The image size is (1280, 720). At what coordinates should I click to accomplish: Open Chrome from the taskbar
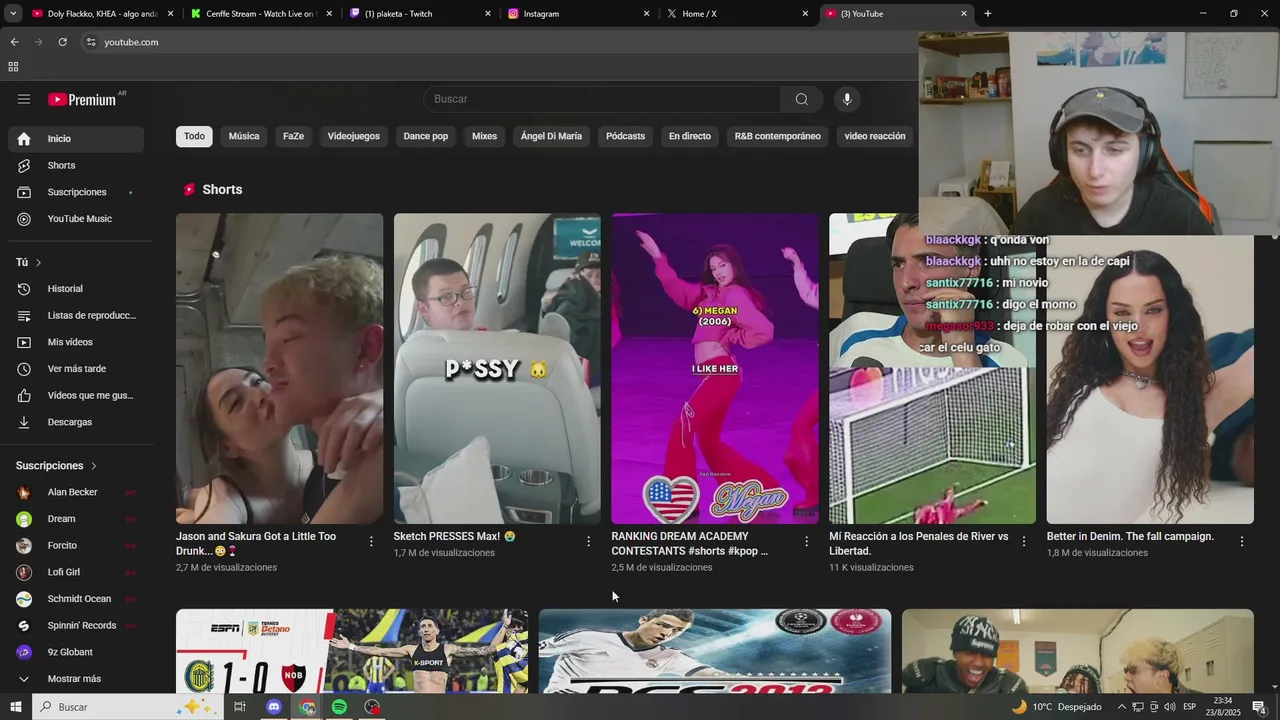click(307, 707)
